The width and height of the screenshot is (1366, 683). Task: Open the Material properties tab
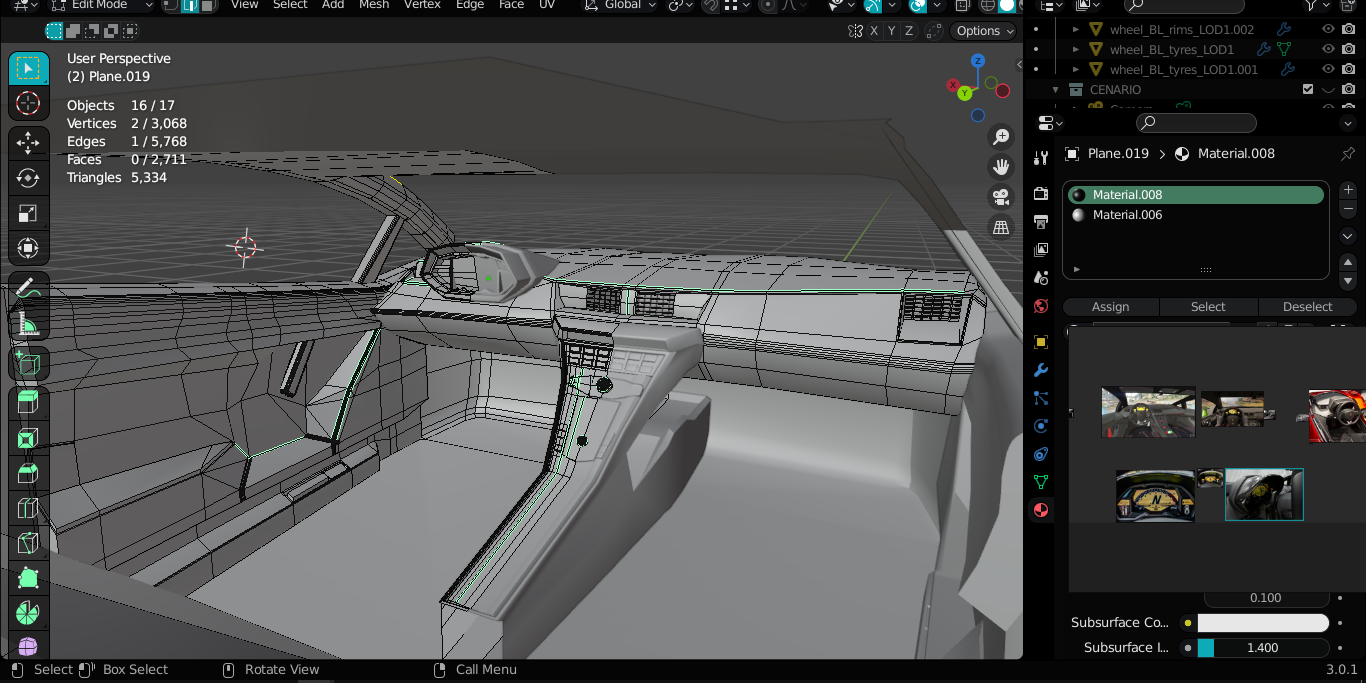pyautogui.click(x=1041, y=510)
